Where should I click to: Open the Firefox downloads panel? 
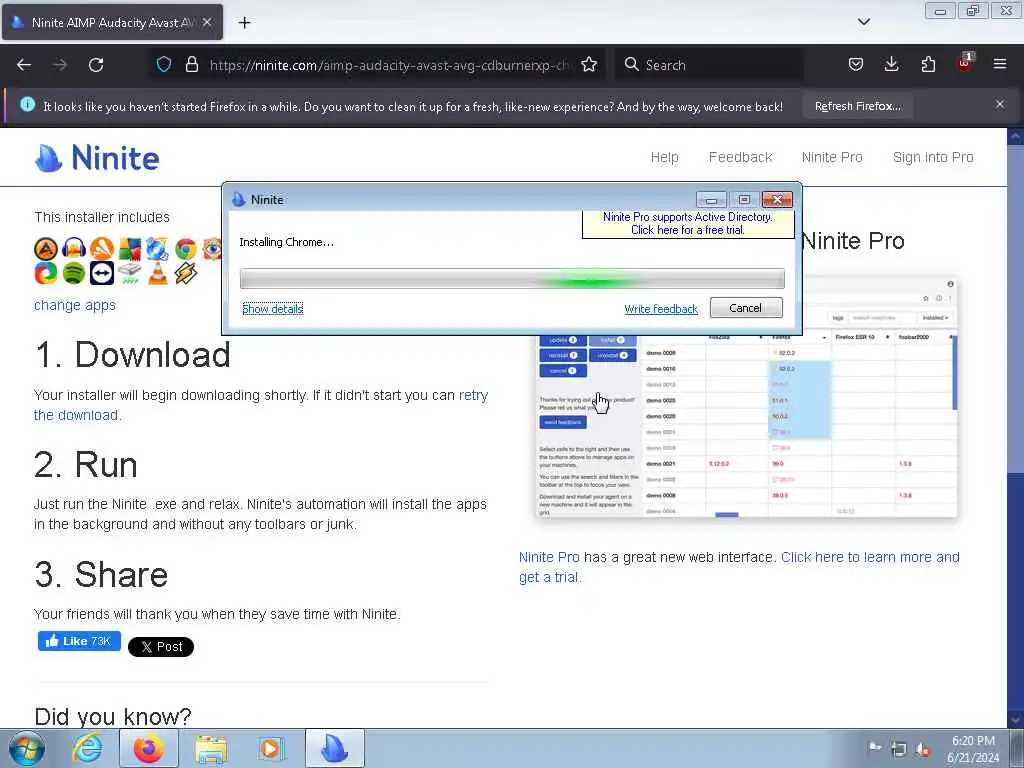pyautogui.click(x=891, y=64)
